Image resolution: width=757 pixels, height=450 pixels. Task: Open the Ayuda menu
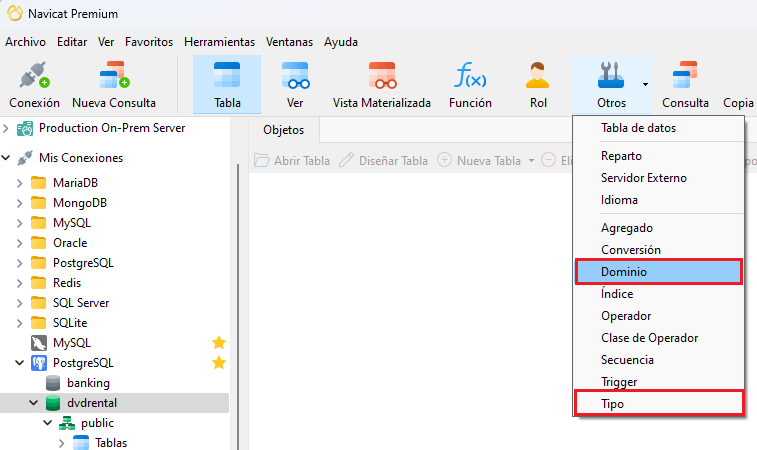tap(341, 42)
